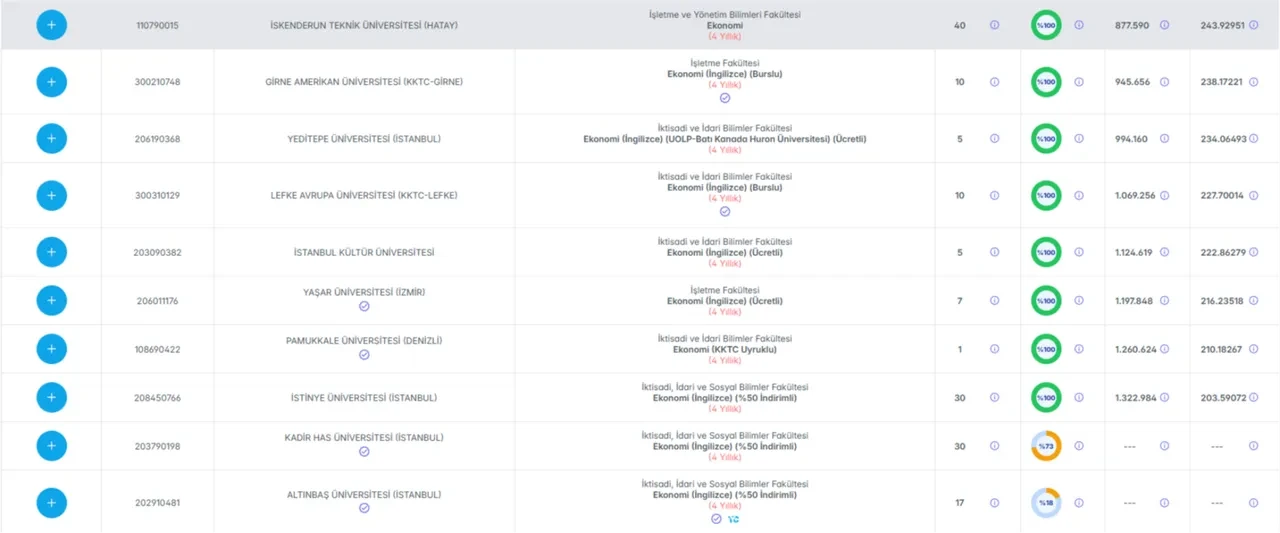Screen dimensions: 1280x533
Task: Click plus button beside Lefke Avrupa Üniversitesi
Action: 52,195
